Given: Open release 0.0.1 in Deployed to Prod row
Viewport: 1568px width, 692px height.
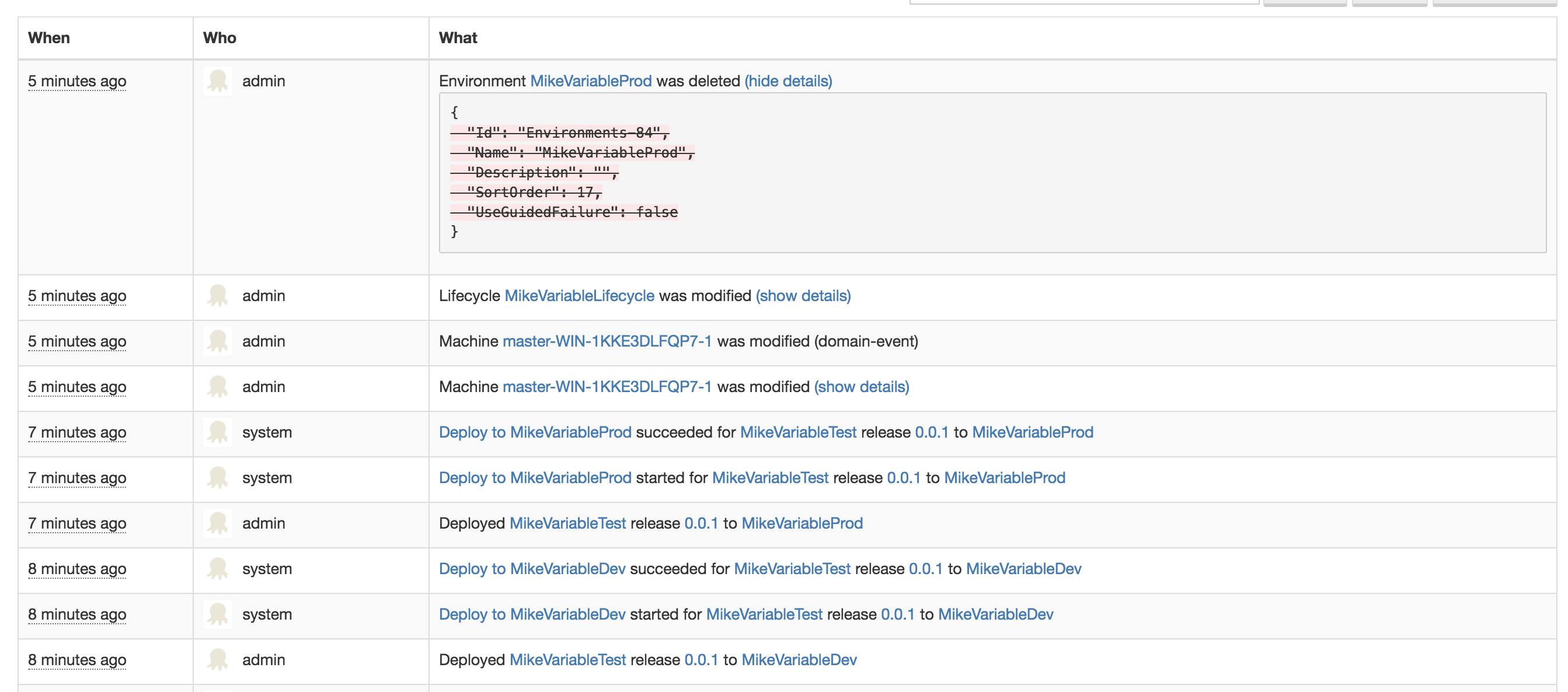Looking at the screenshot, I should (x=701, y=523).
